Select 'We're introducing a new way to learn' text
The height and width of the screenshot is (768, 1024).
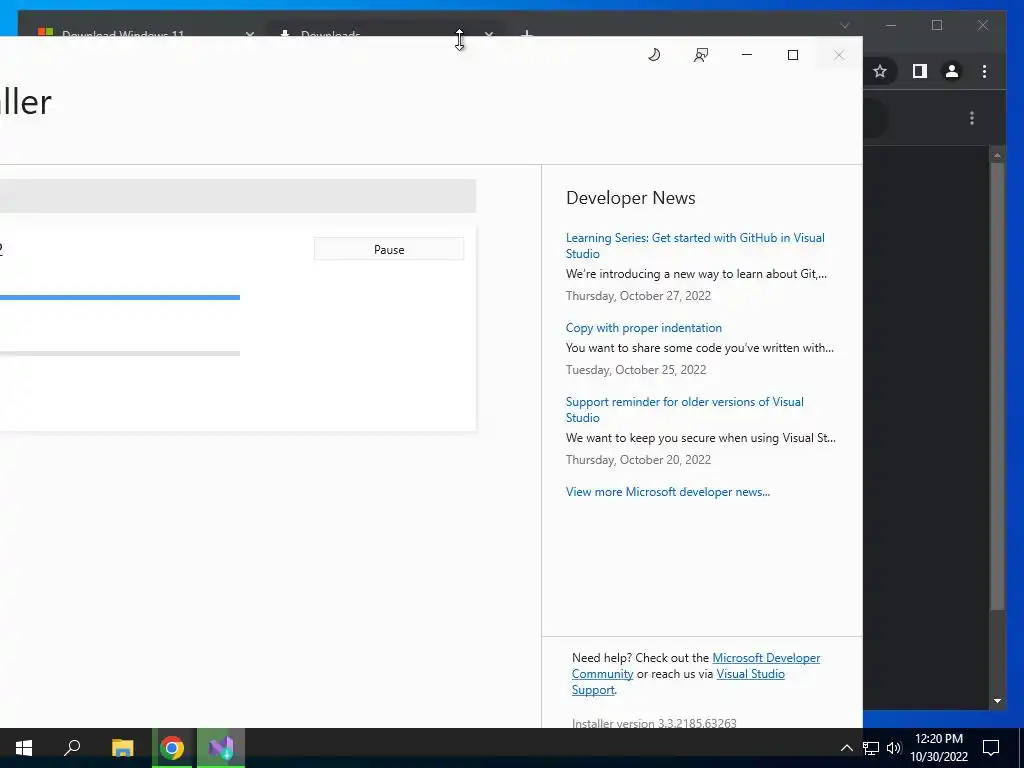click(696, 274)
